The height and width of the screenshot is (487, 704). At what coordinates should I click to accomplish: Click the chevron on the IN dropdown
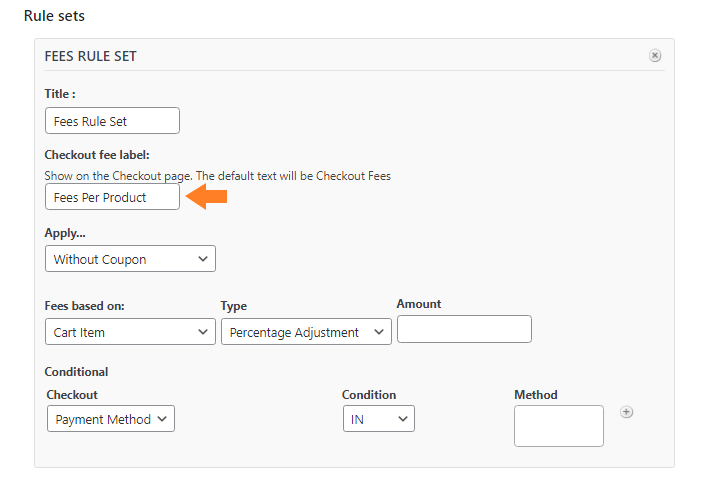click(403, 419)
